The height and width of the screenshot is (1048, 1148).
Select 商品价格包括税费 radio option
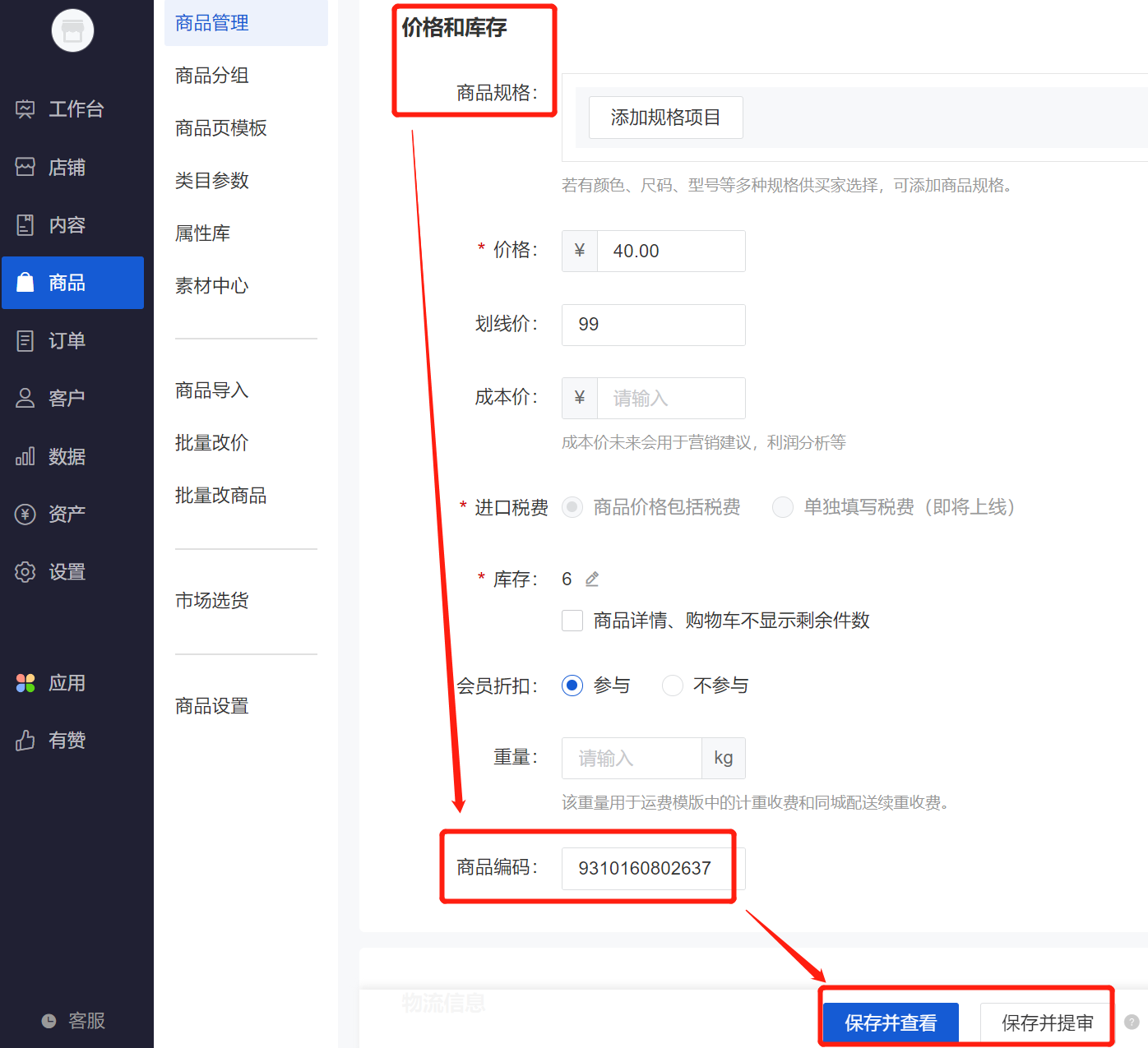coord(572,507)
